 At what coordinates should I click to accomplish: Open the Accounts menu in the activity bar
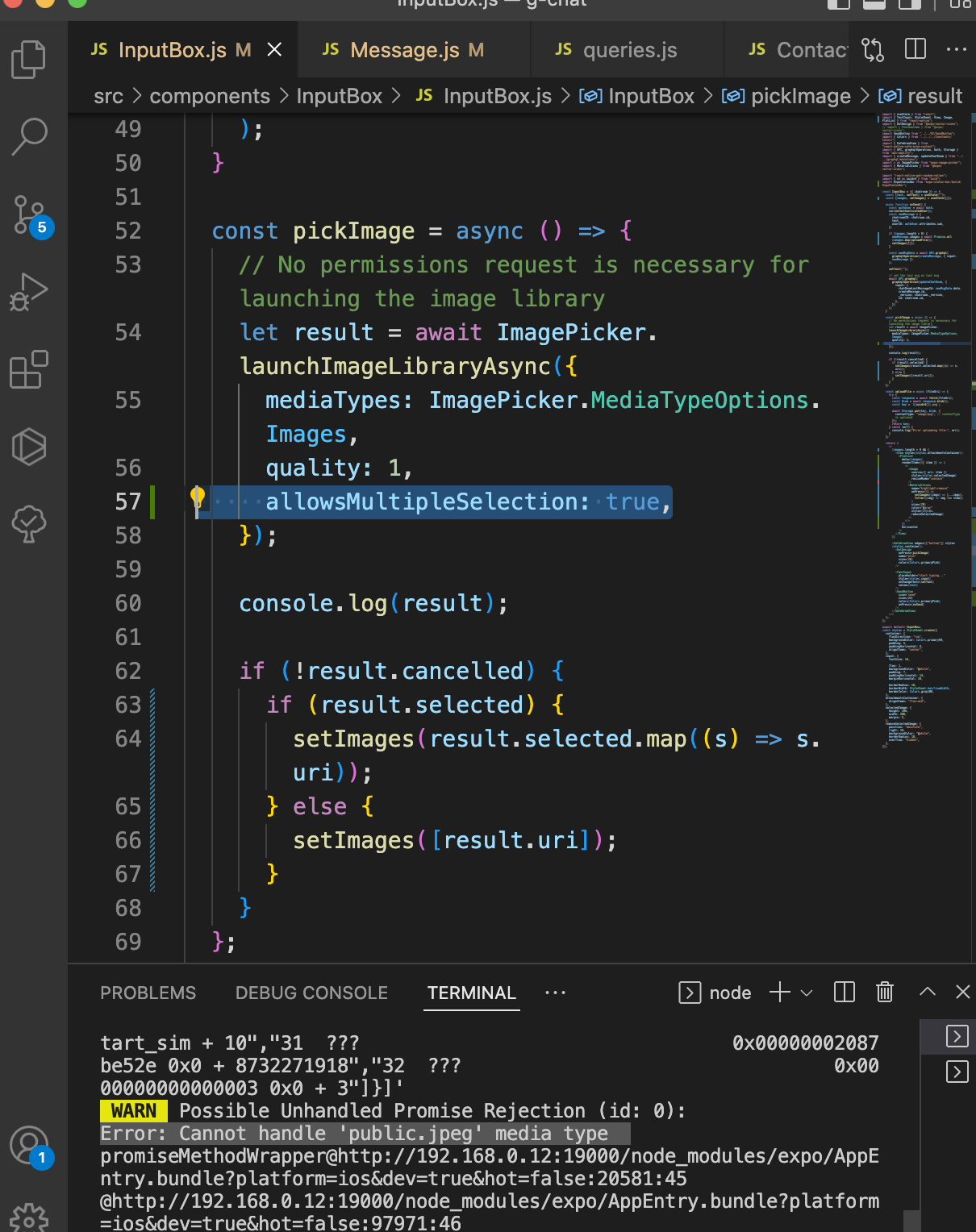click(x=31, y=1147)
